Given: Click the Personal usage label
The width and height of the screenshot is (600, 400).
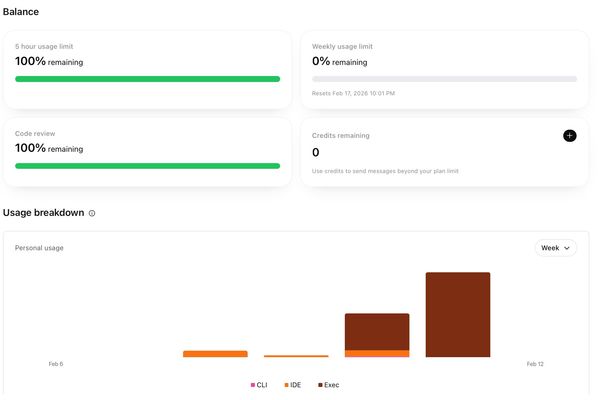Looking at the screenshot, I should pyautogui.click(x=39, y=247).
